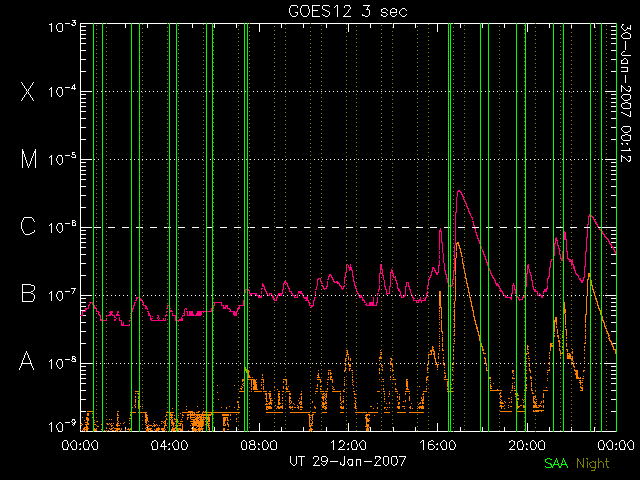640x480 pixels.
Task: Click the B flare class label
Action: (28, 293)
